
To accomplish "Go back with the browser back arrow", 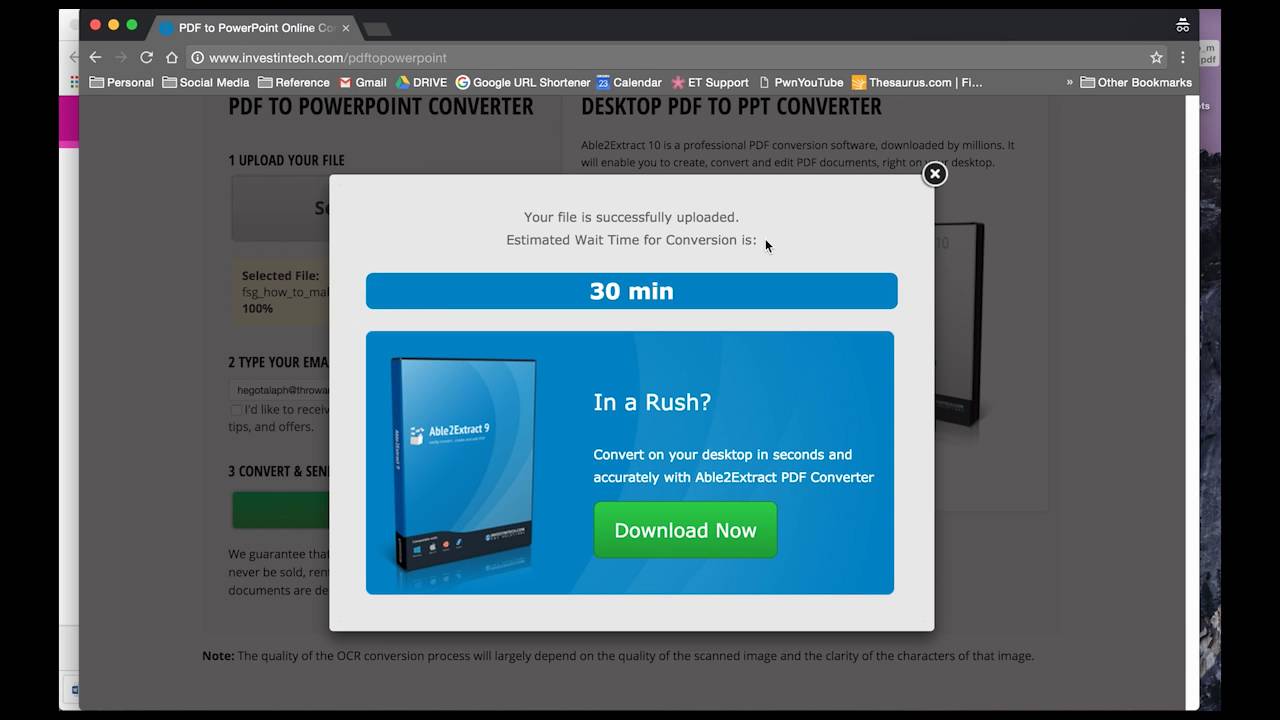I will pos(95,57).
